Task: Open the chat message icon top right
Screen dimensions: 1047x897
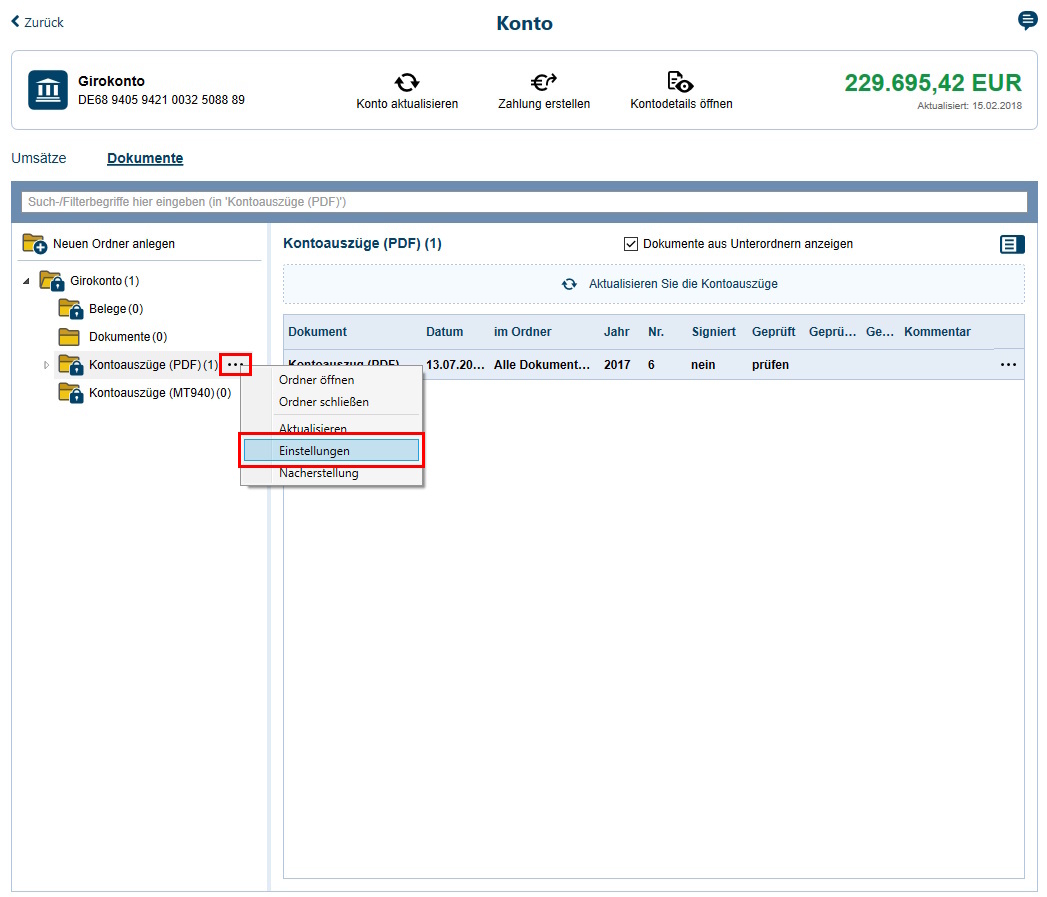Action: (1027, 21)
